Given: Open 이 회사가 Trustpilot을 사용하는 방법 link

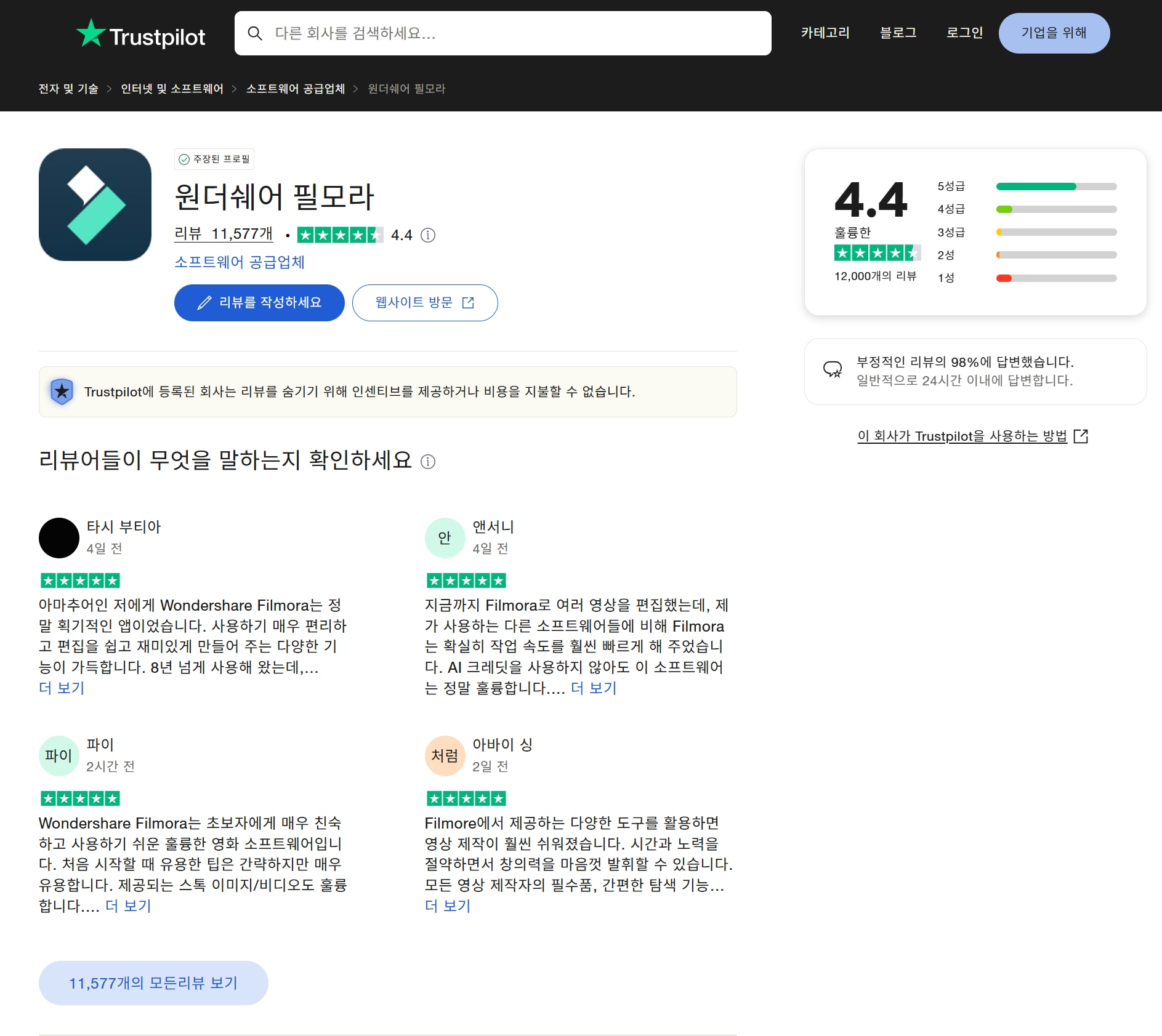Looking at the screenshot, I should coord(962,436).
